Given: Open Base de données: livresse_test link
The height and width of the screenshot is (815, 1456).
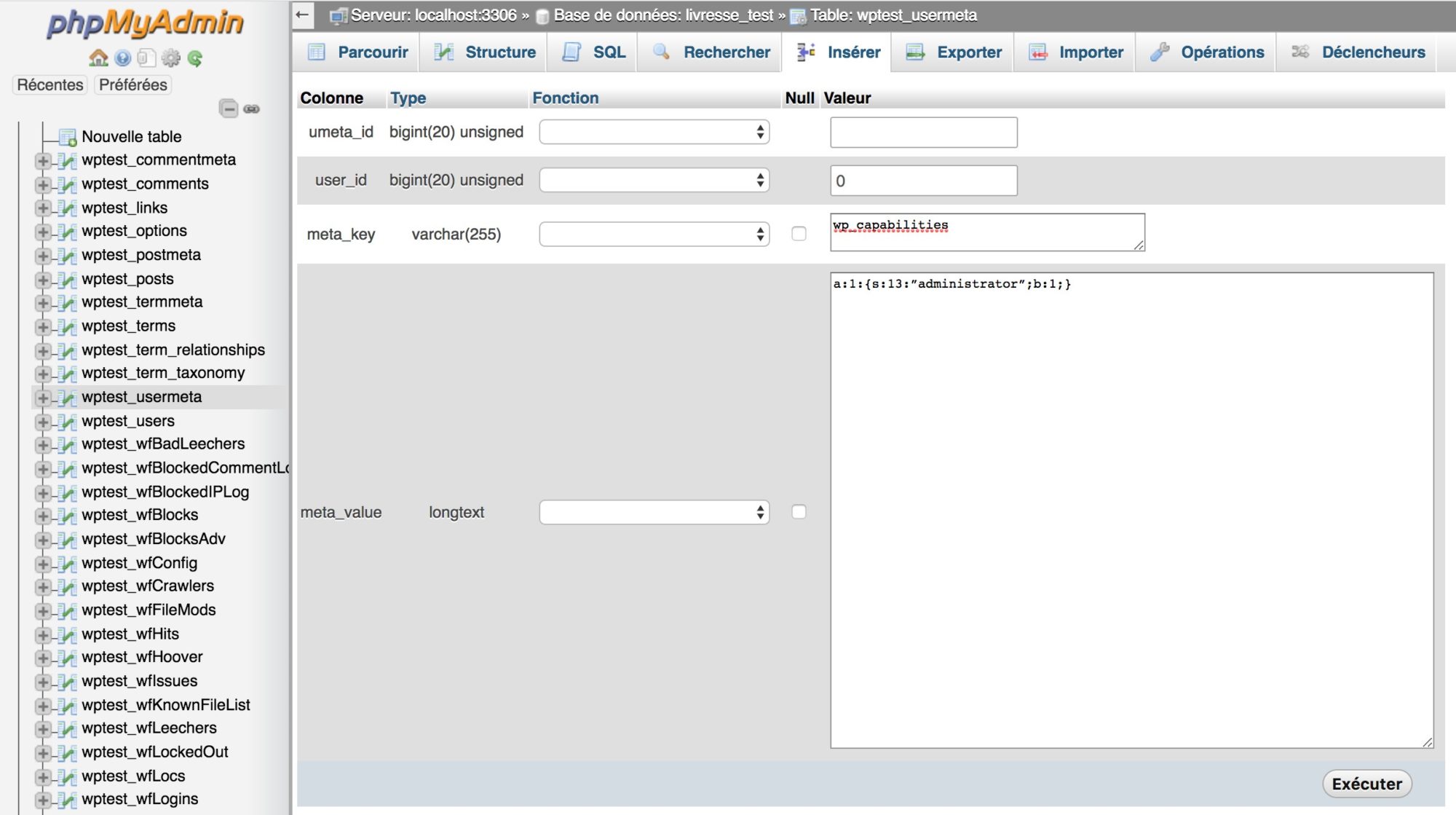Looking at the screenshot, I should pyautogui.click(x=663, y=15).
